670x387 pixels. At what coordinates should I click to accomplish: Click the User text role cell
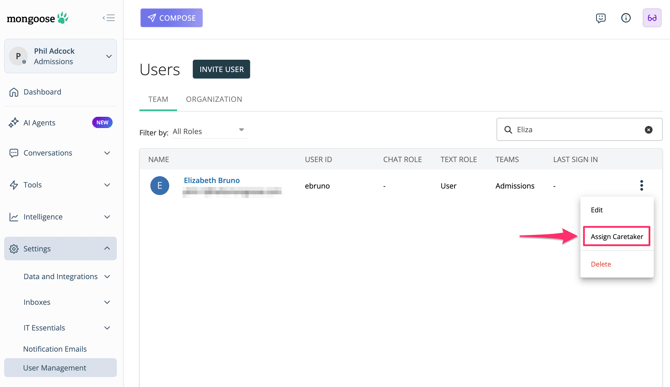448,186
